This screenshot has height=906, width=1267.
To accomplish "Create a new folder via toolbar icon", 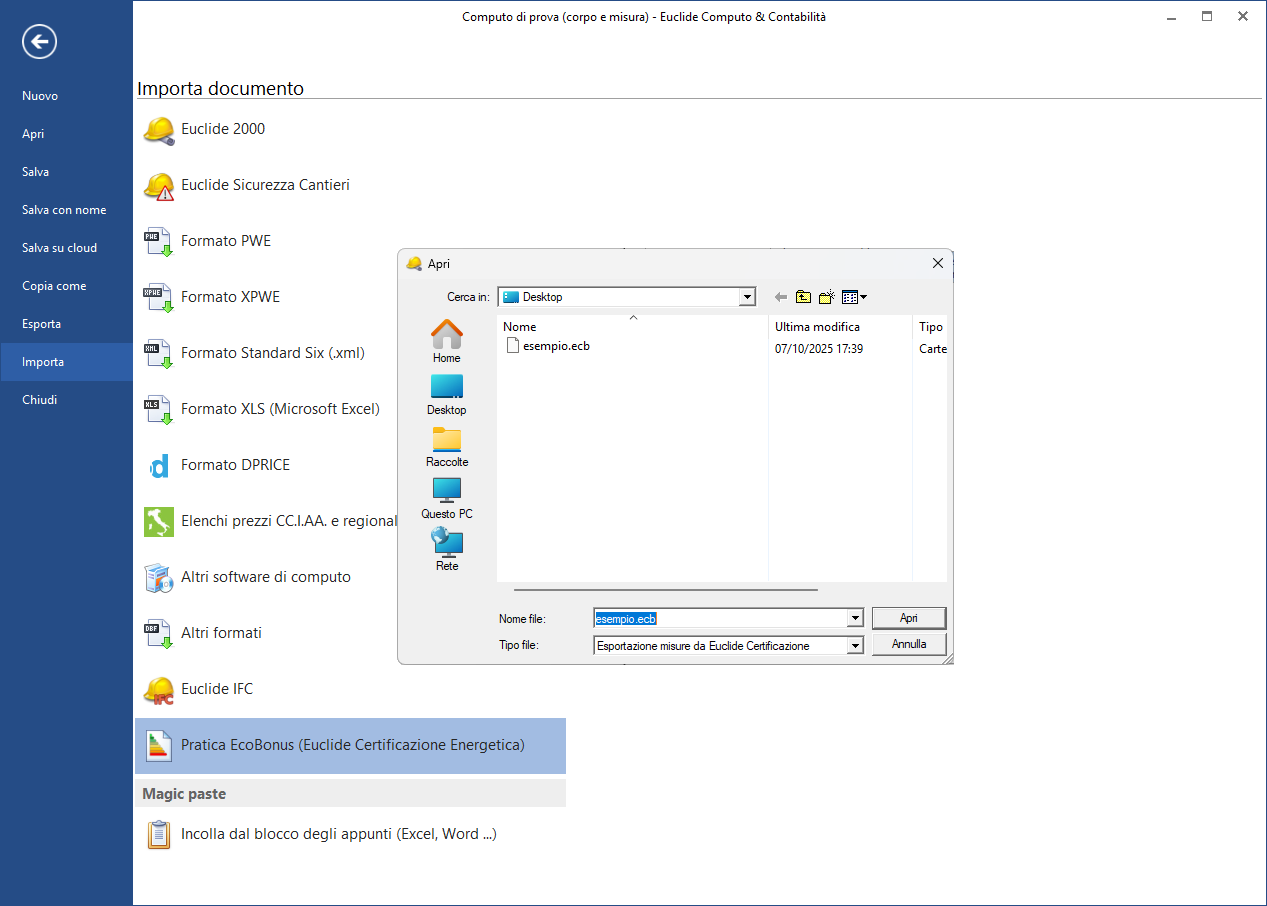I will point(826,297).
